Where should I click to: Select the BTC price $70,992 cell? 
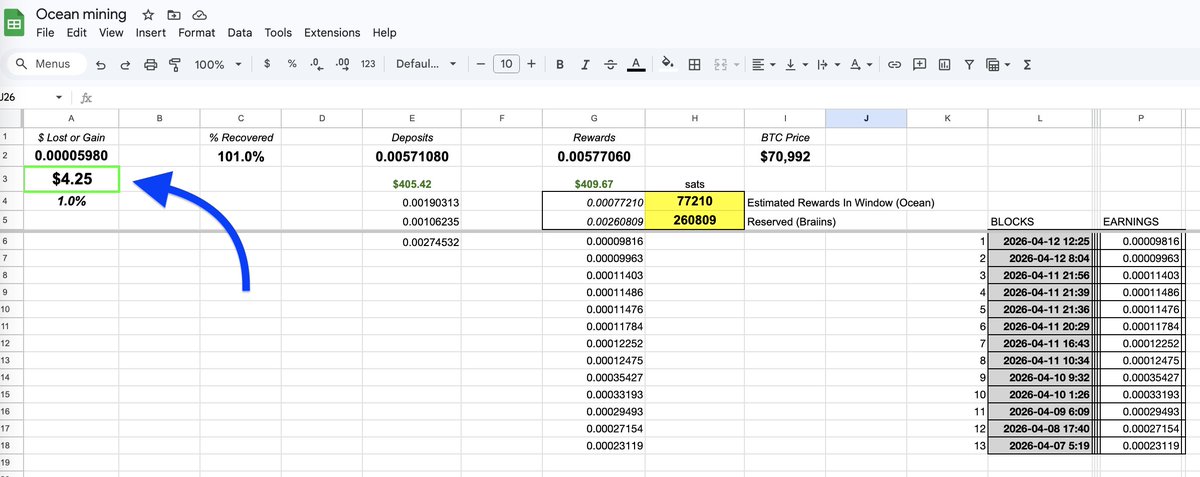point(785,157)
